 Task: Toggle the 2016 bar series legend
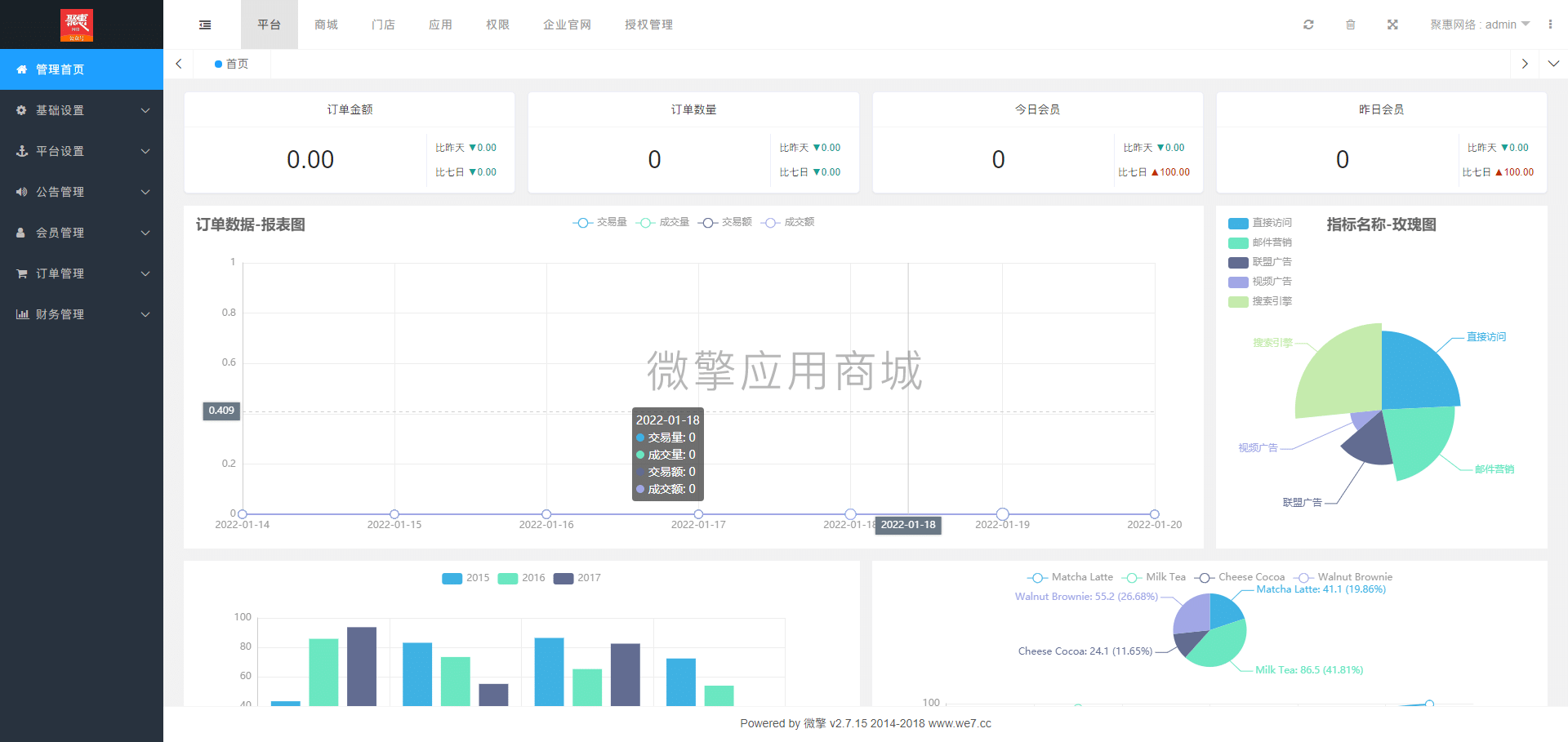(x=521, y=578)
